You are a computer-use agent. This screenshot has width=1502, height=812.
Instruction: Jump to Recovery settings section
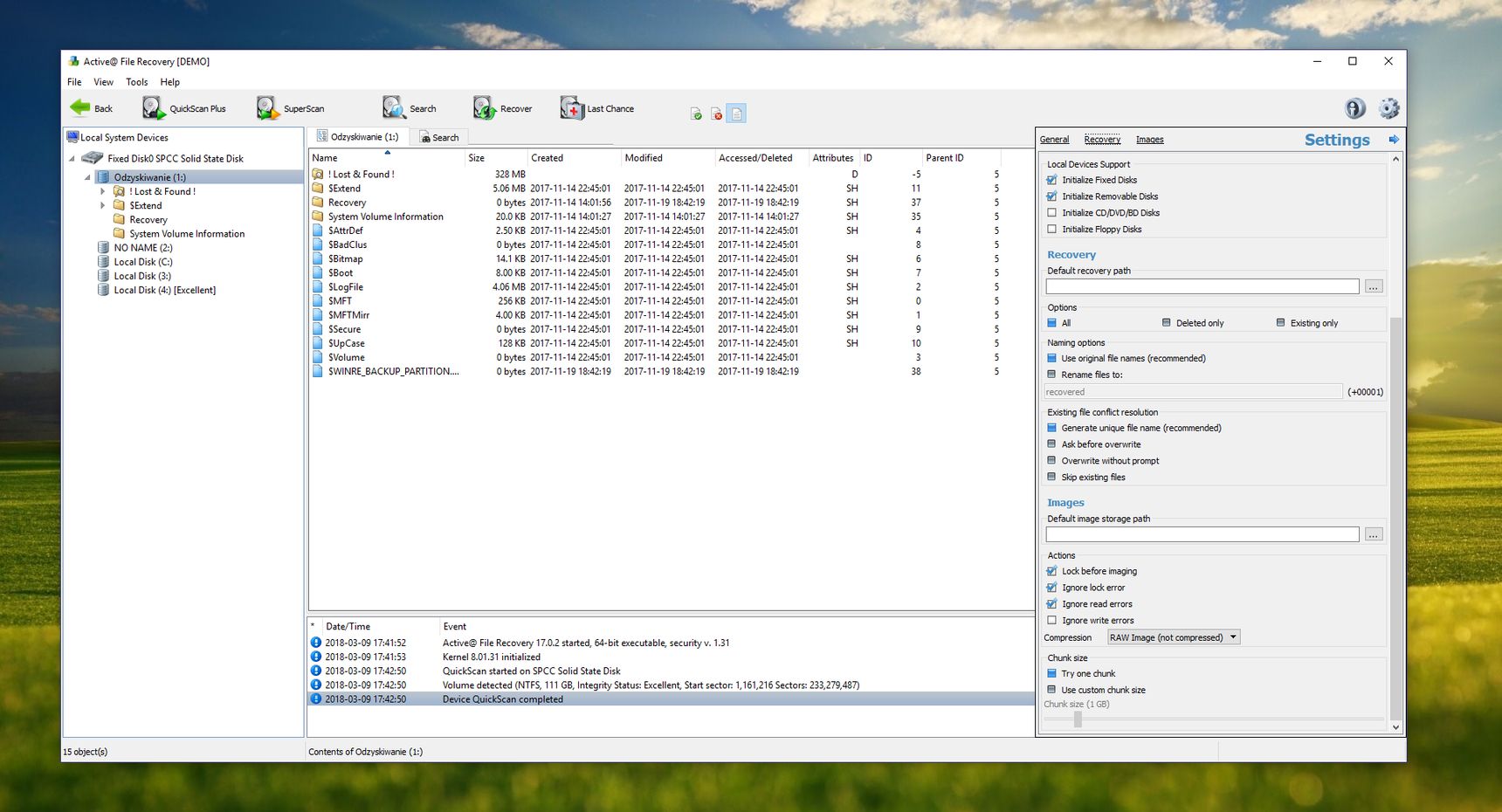tap(1102, 140)
